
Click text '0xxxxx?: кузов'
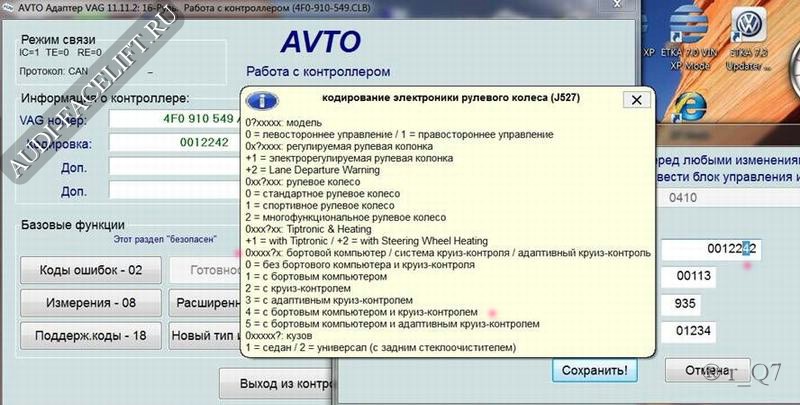click(x=279, y=336)
